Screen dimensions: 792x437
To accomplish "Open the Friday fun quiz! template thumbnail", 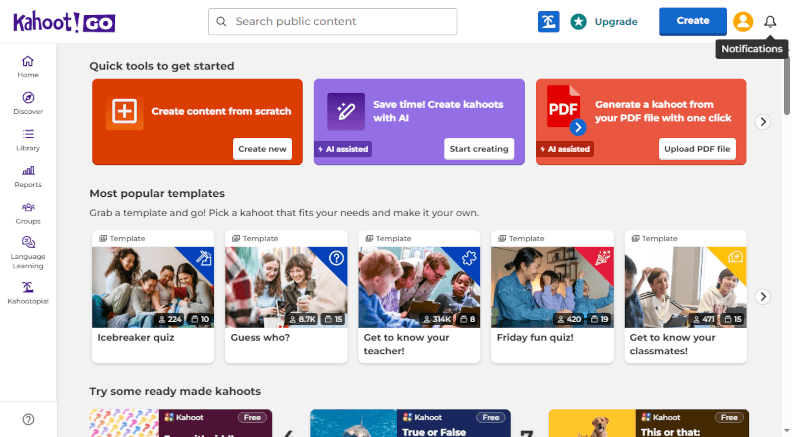I will point(552,287).
